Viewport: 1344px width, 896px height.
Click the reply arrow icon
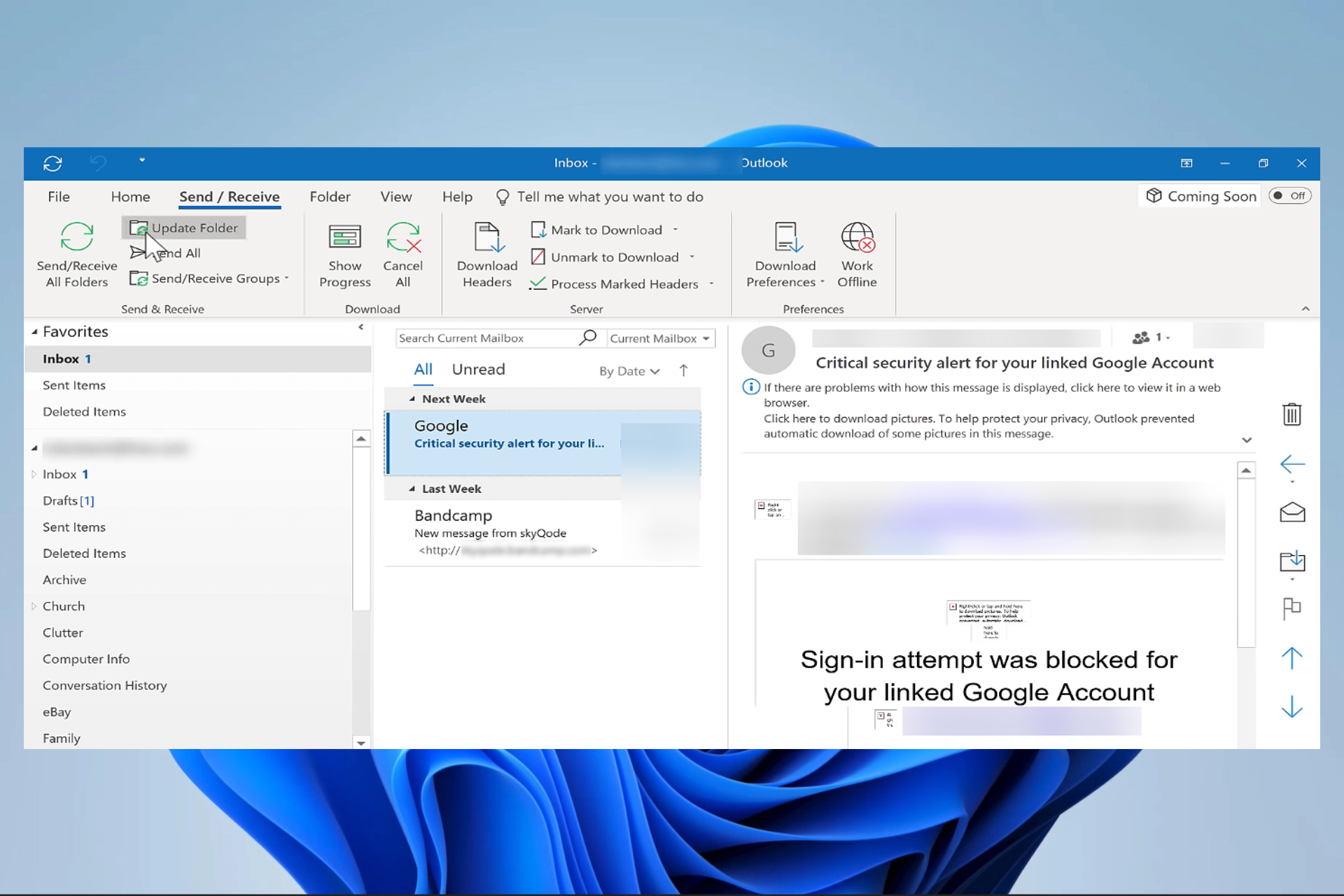pos(1292,463)
